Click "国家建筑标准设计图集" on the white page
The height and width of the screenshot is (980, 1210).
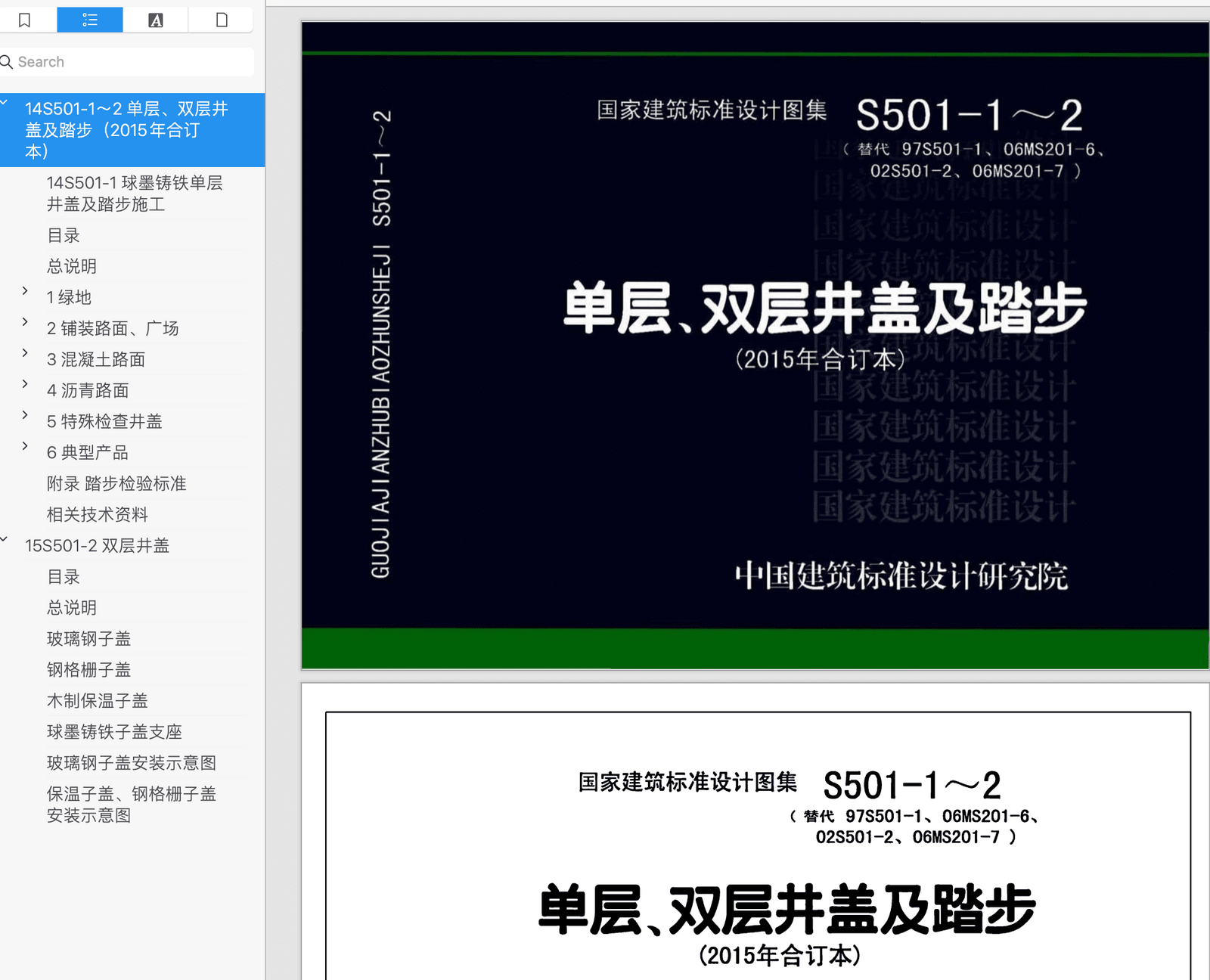coord(687,782)
